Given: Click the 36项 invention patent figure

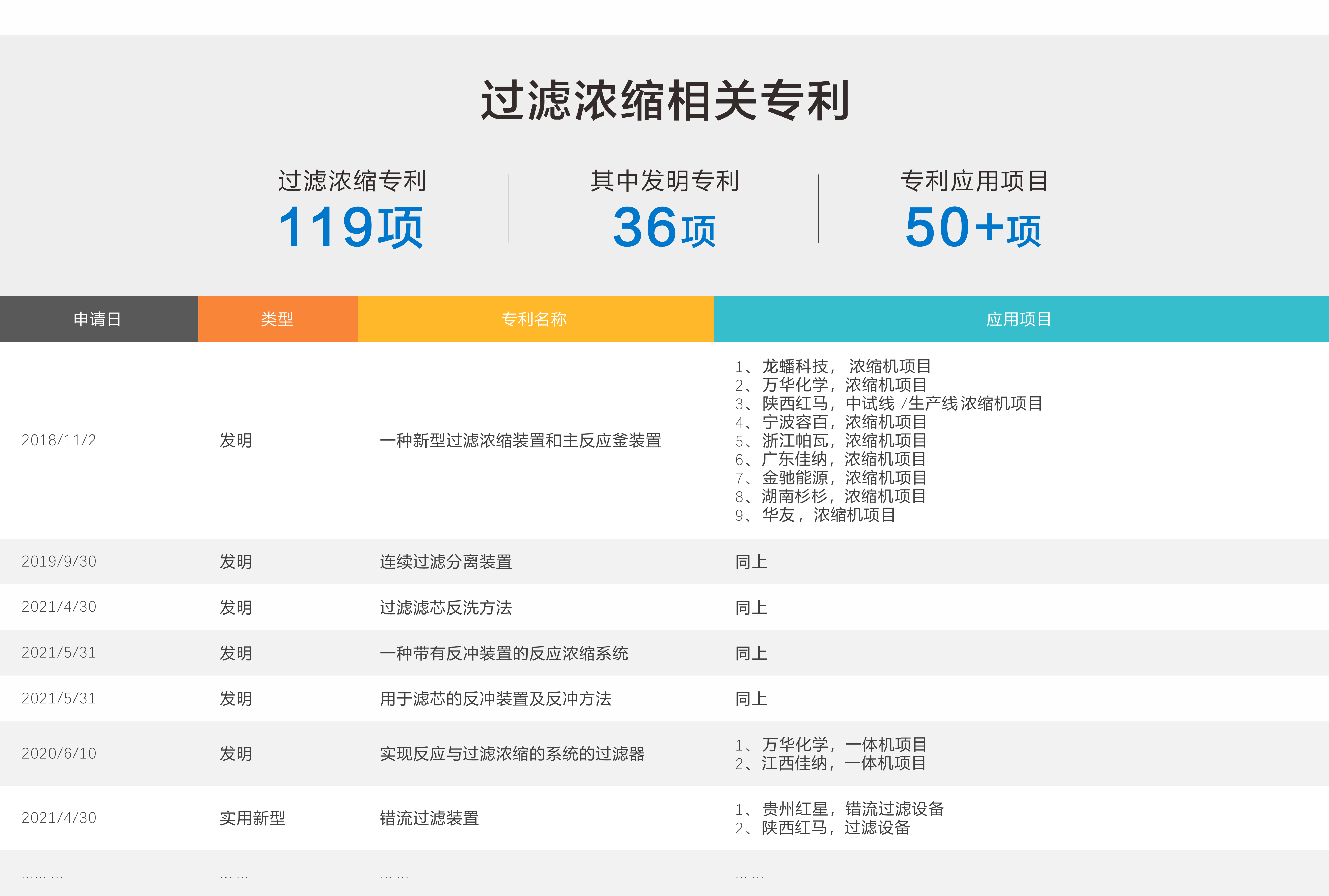Looking at the screenshot, I should click(664, 227).
